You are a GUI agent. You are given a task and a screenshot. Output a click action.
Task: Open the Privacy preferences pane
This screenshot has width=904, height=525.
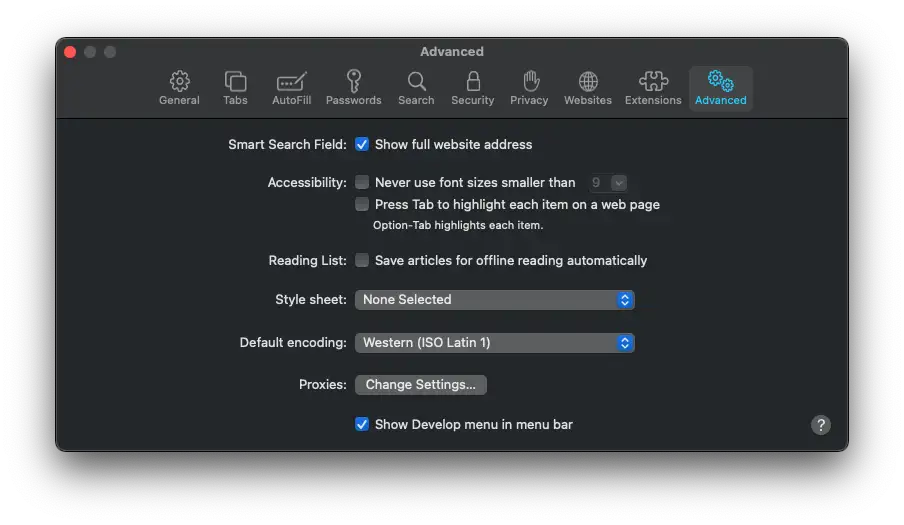point(529,88)
